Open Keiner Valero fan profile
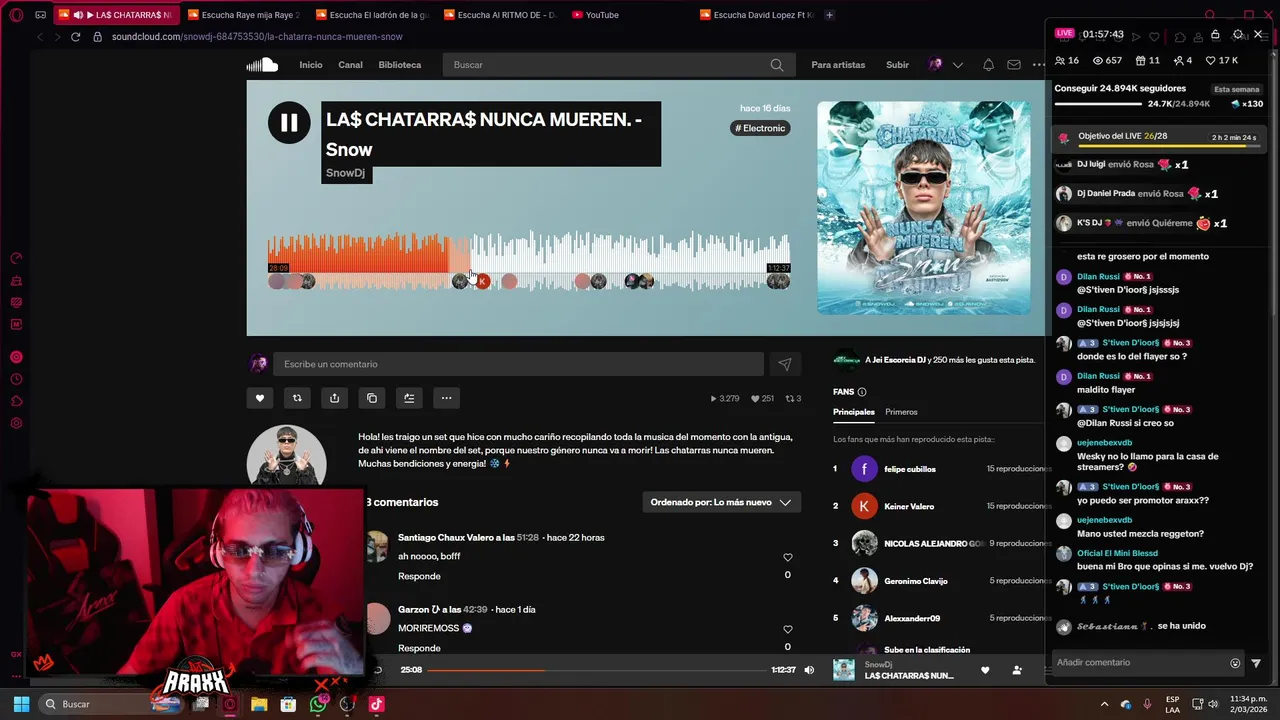1280x720 pixels. 909,507
